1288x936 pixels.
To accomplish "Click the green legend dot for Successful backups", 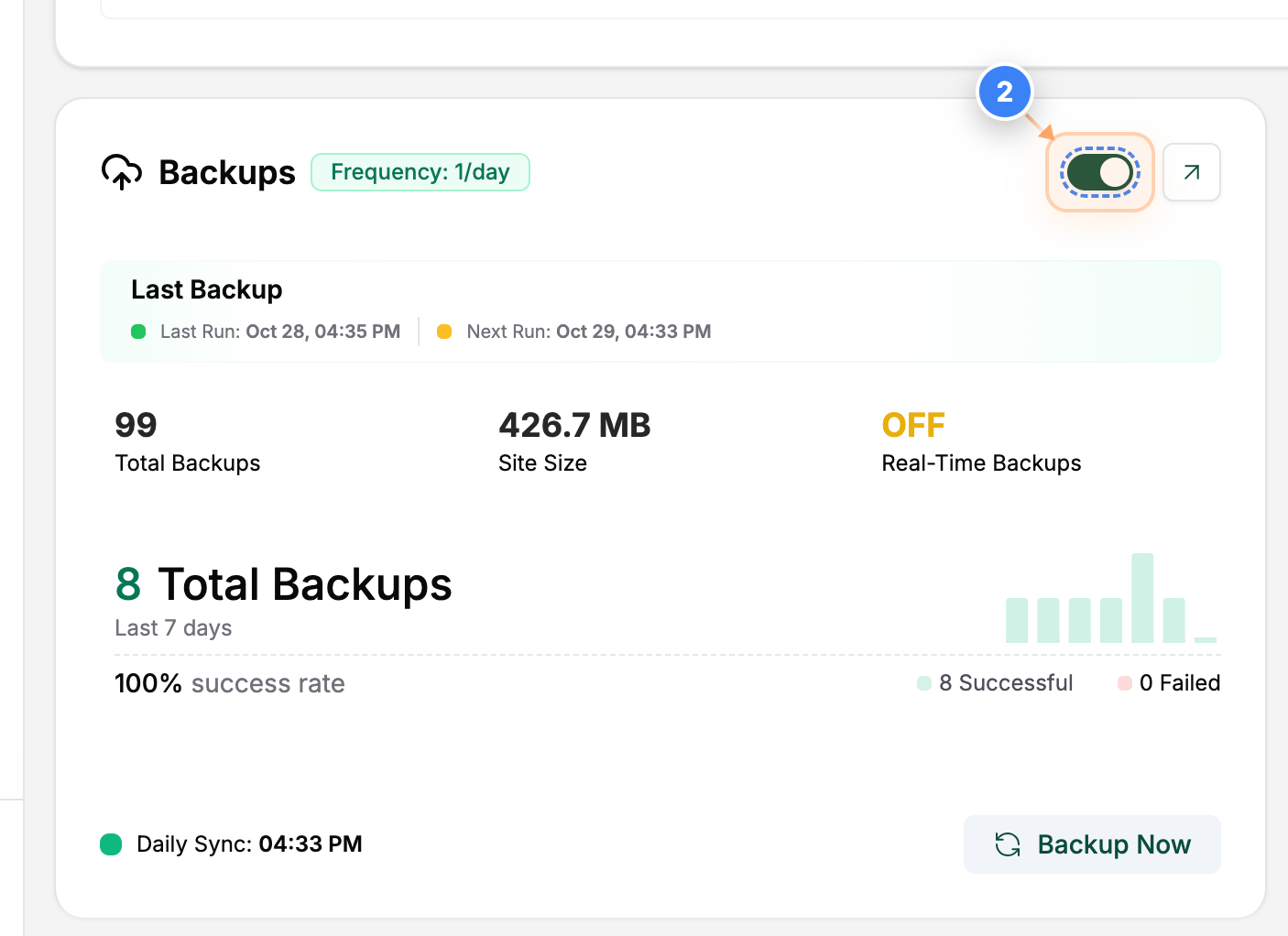I will pyautogui.click(x=923, y=682).
